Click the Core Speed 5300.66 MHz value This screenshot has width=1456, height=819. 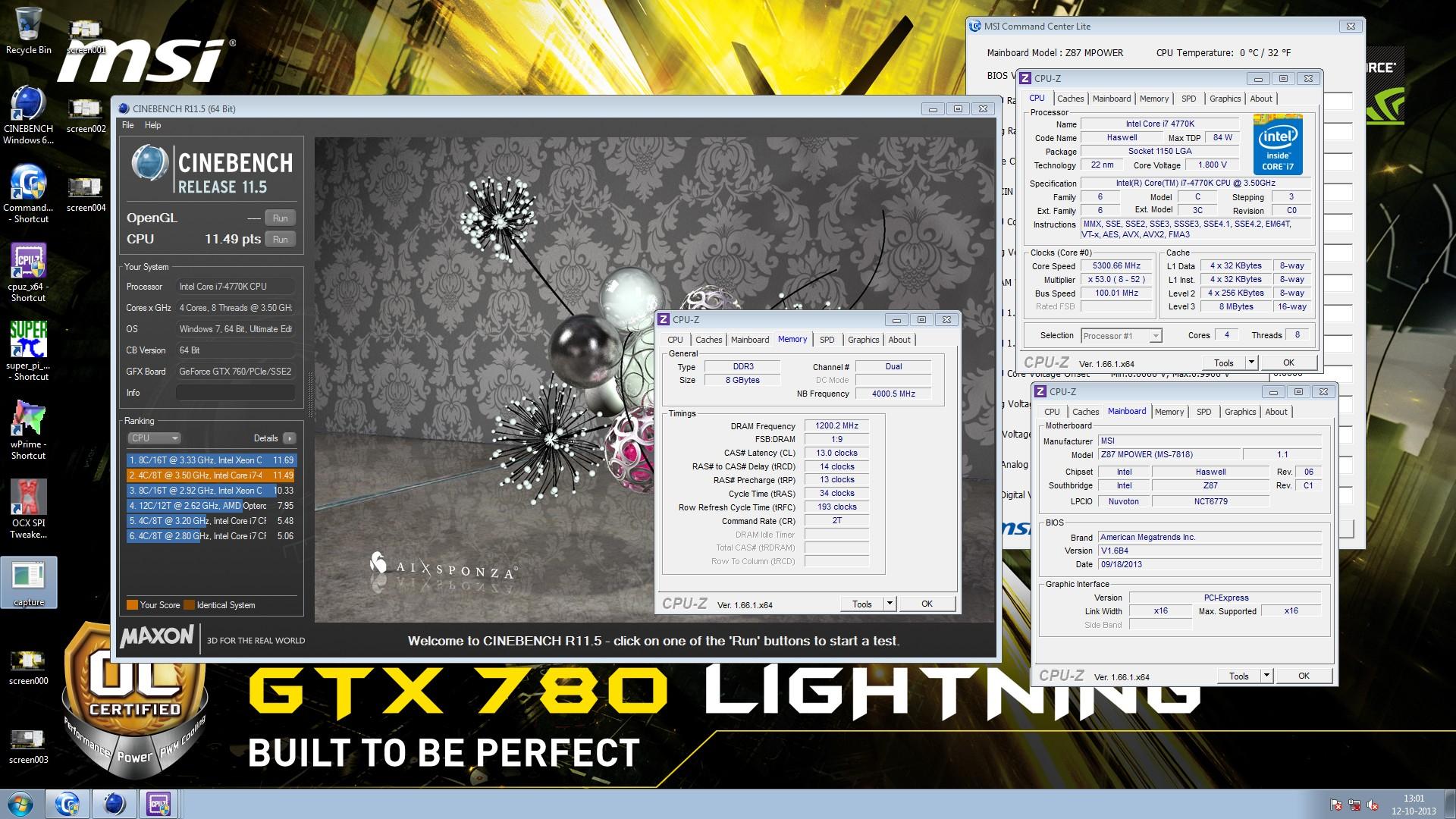[x=1116, y=266]
